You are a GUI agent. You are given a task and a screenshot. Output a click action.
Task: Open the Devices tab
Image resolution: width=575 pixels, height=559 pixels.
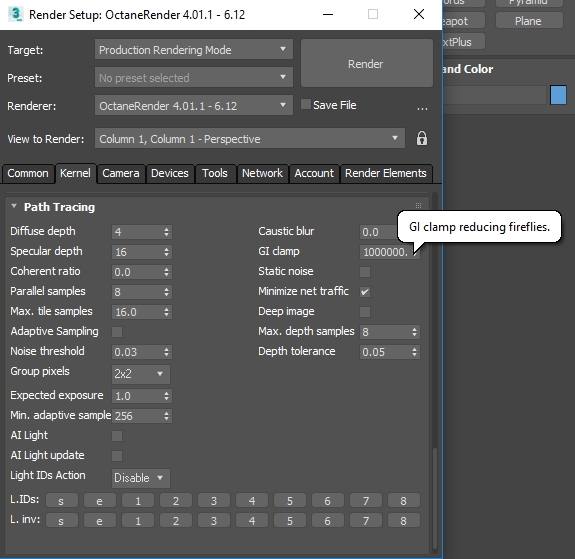point(170,173)
